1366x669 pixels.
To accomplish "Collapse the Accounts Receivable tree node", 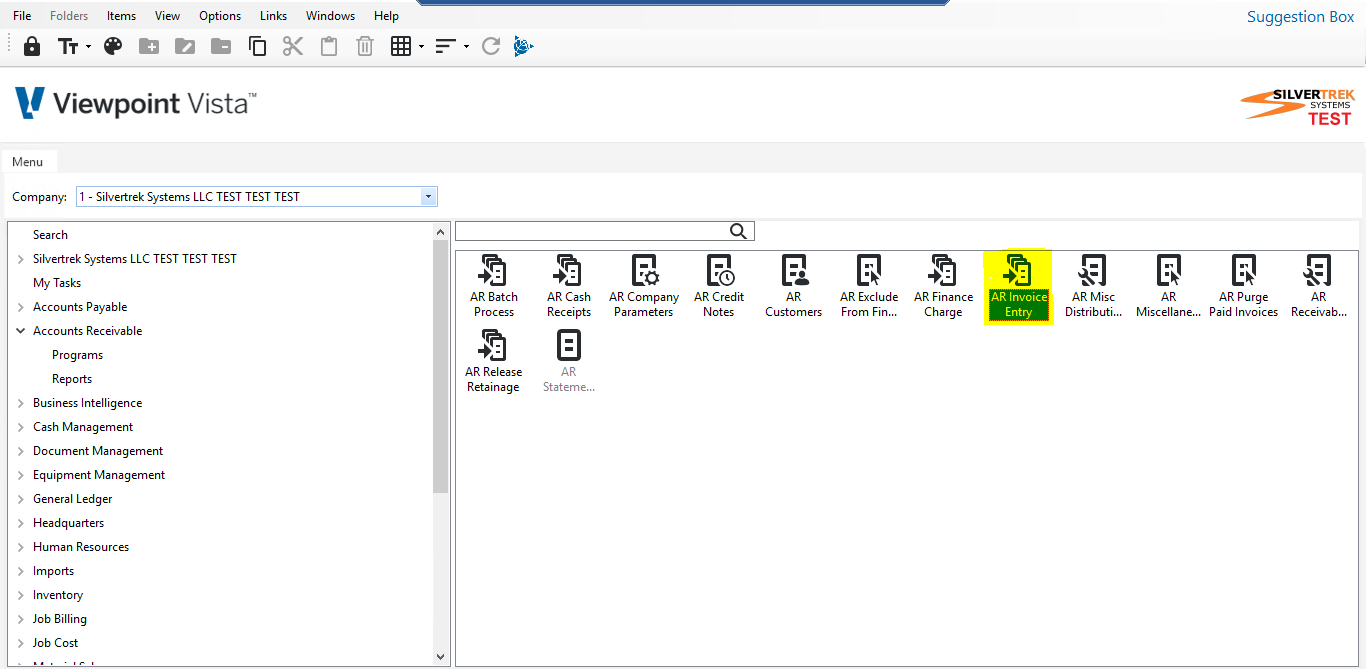I will click(21, 331).
